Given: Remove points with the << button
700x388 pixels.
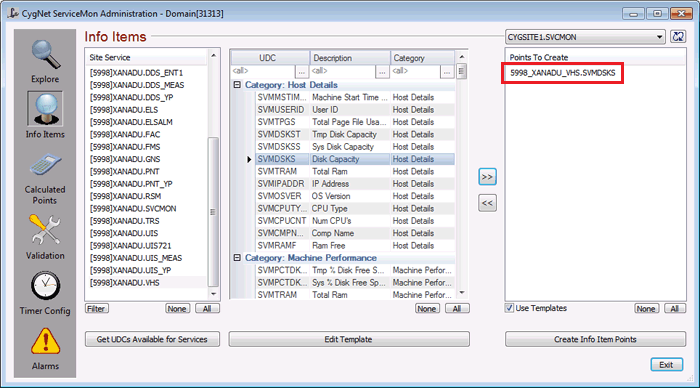Looking at the screenshot, I should [487, 203].
